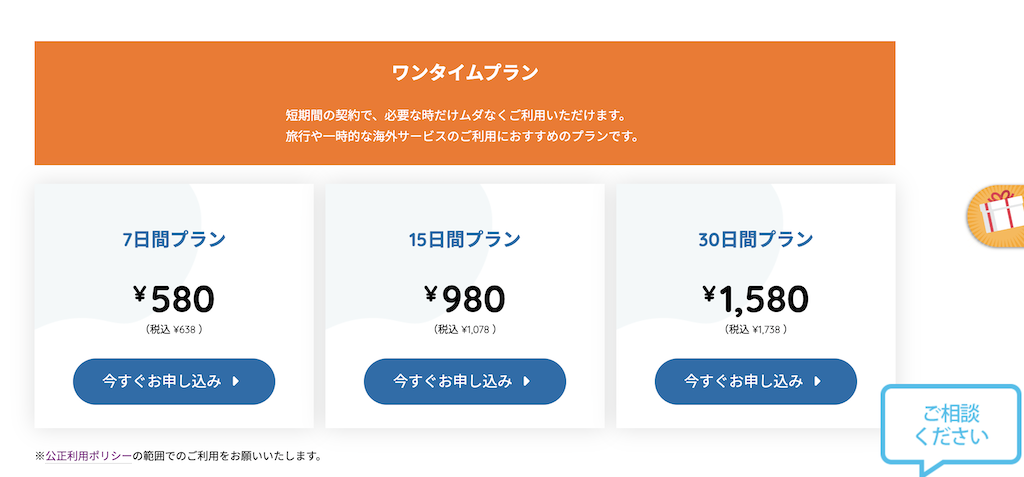The height and width of the screenshot is (477, 1024).
Task: Open the 公正利用ポリシー link
Action: [x=88, y=456]
